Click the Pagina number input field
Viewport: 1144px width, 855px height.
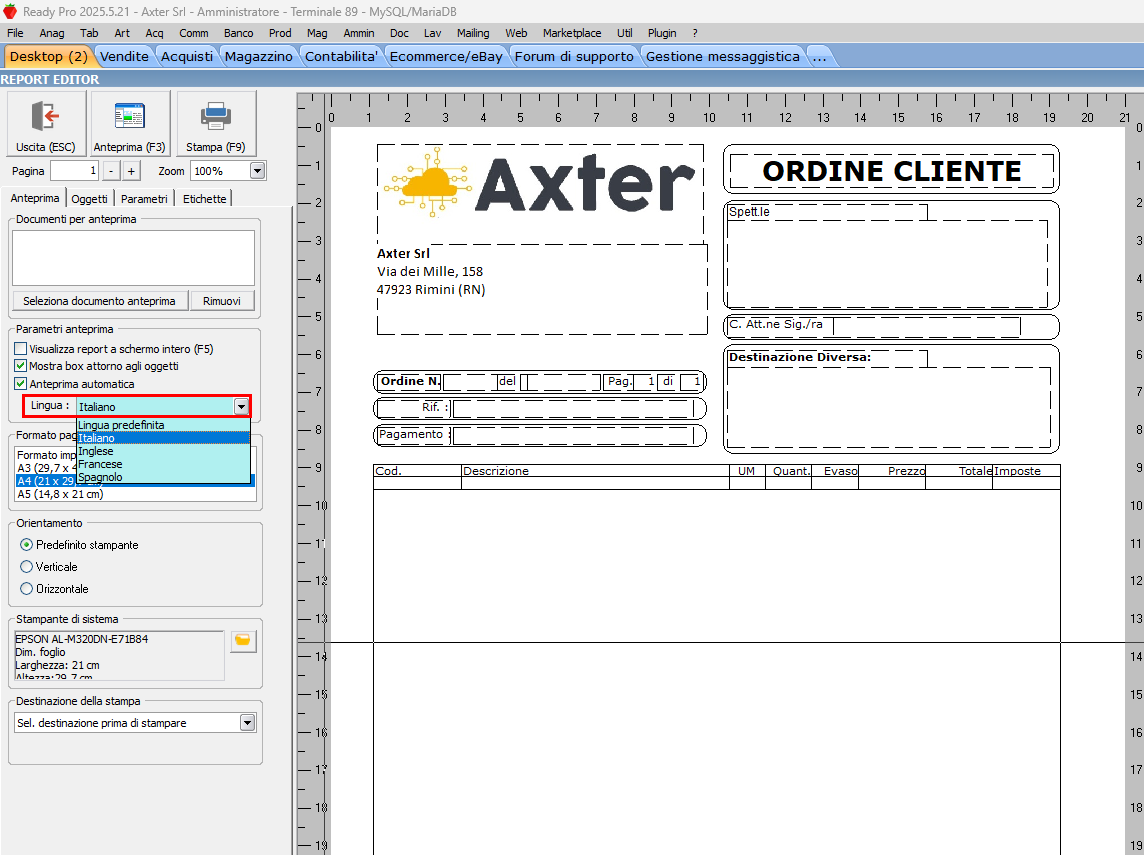point(74,171)
